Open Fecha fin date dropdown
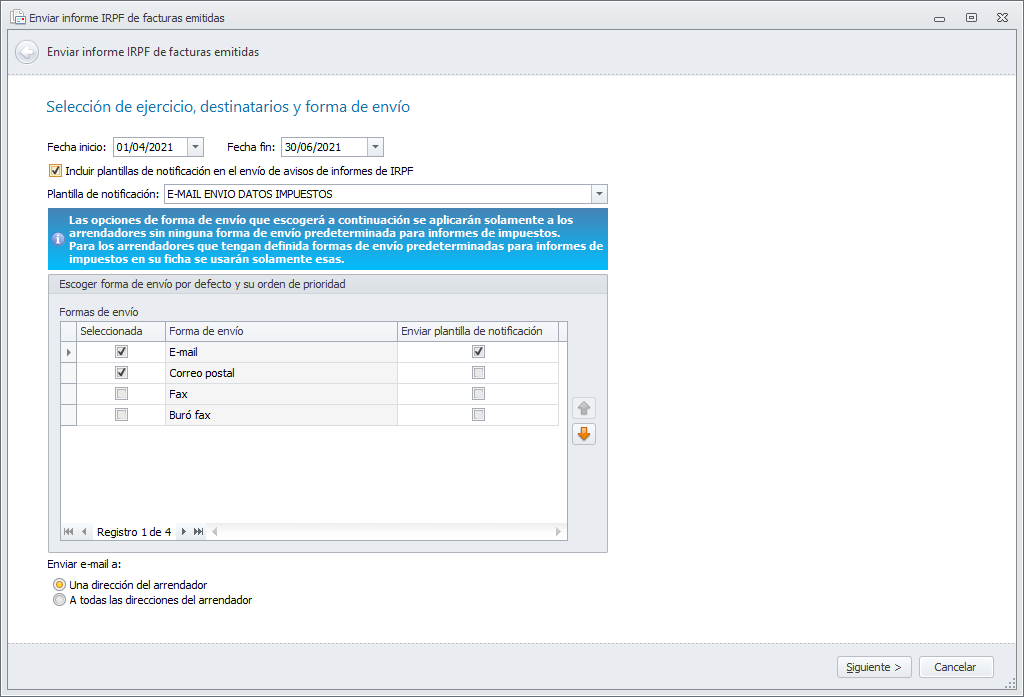 375,147
